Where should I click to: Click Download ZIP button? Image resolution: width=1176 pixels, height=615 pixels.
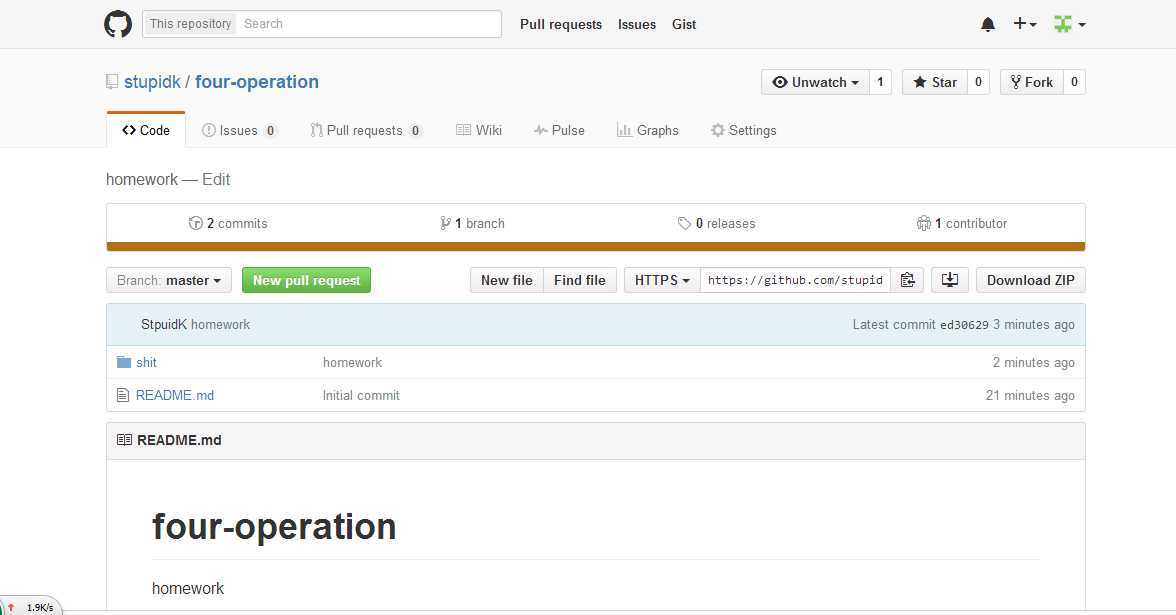pos(1030,280)
